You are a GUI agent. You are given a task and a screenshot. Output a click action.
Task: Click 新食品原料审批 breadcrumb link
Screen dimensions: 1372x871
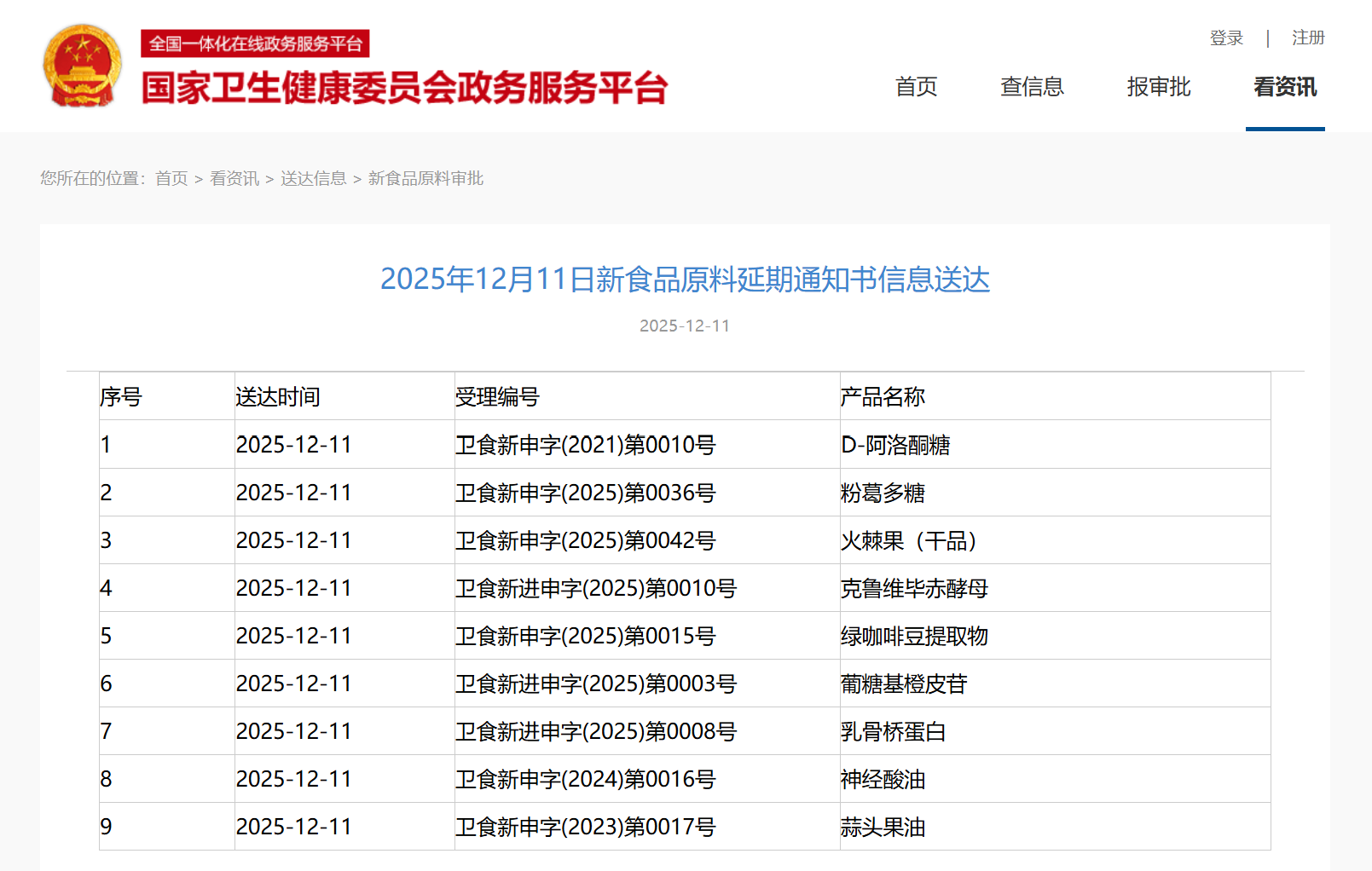425,178
